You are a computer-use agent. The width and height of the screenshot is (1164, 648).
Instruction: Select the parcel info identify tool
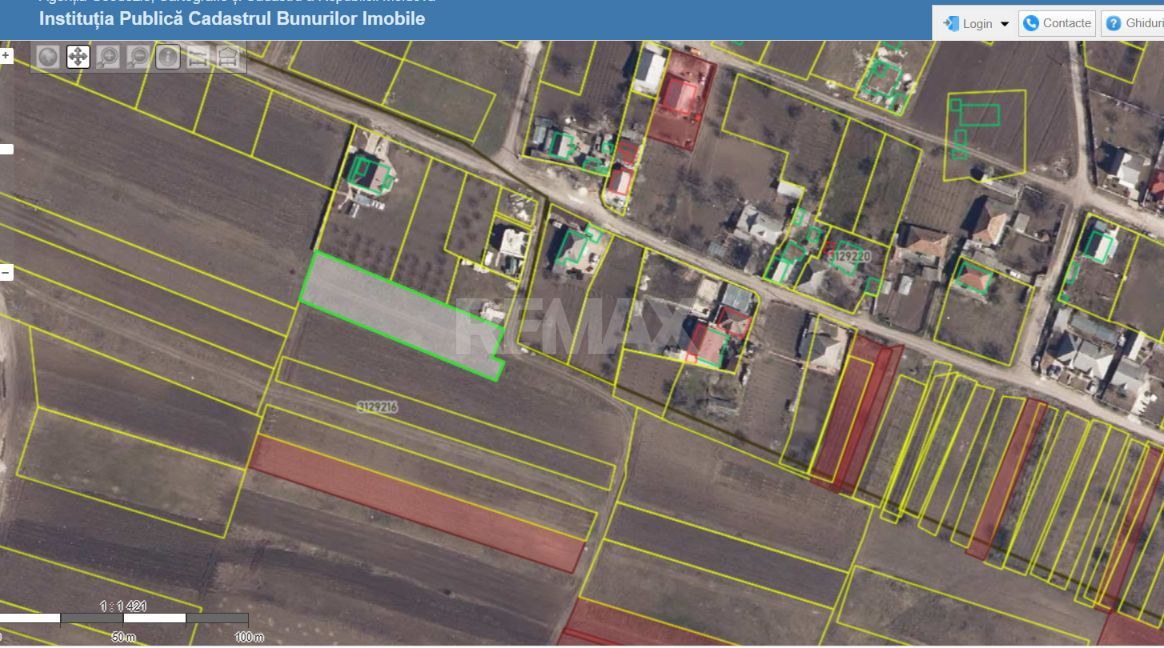click(168, 57)
